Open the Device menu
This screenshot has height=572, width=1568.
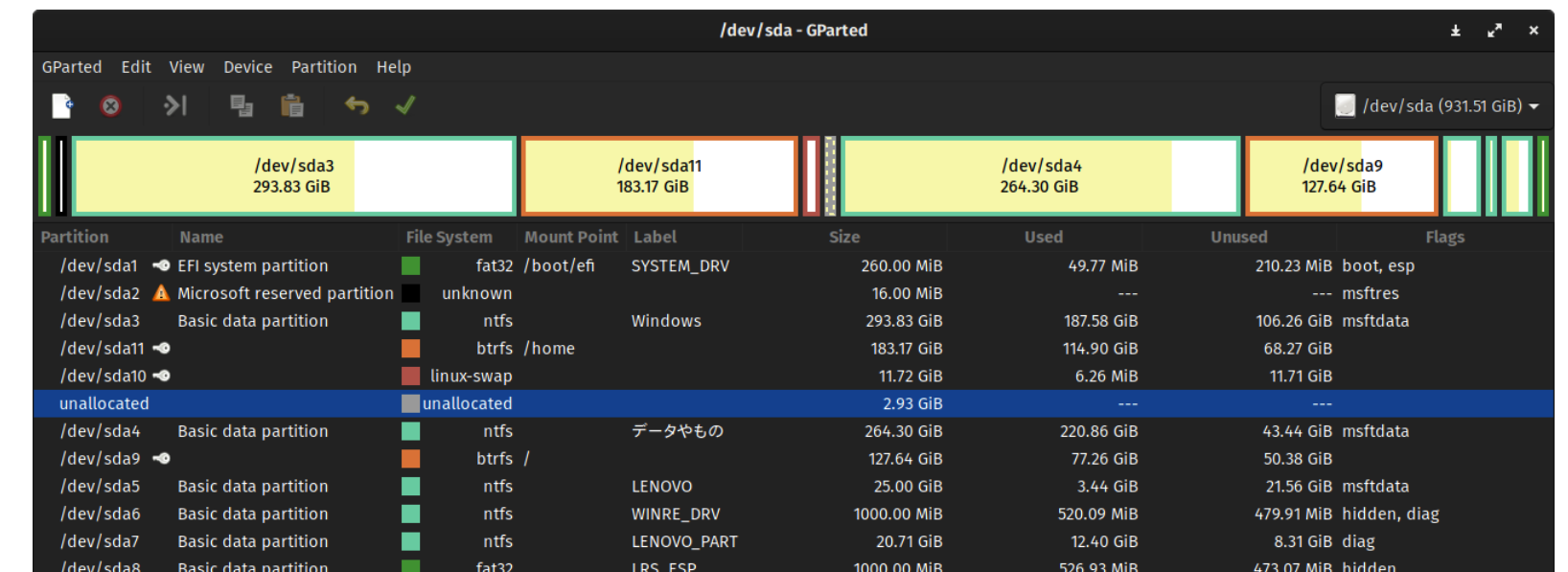(248, 67)
